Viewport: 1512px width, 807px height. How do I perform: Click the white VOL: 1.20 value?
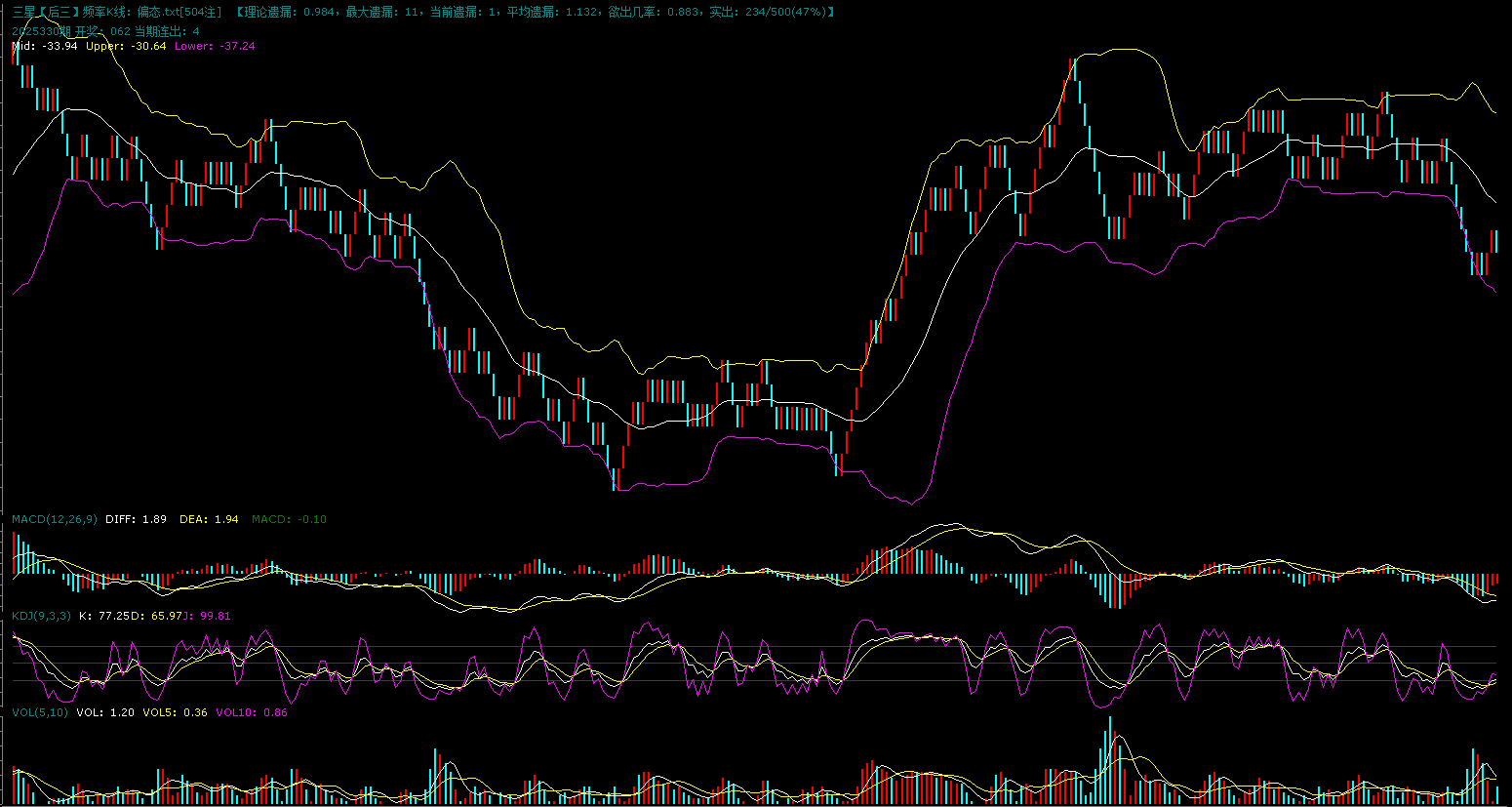[105, 712]
